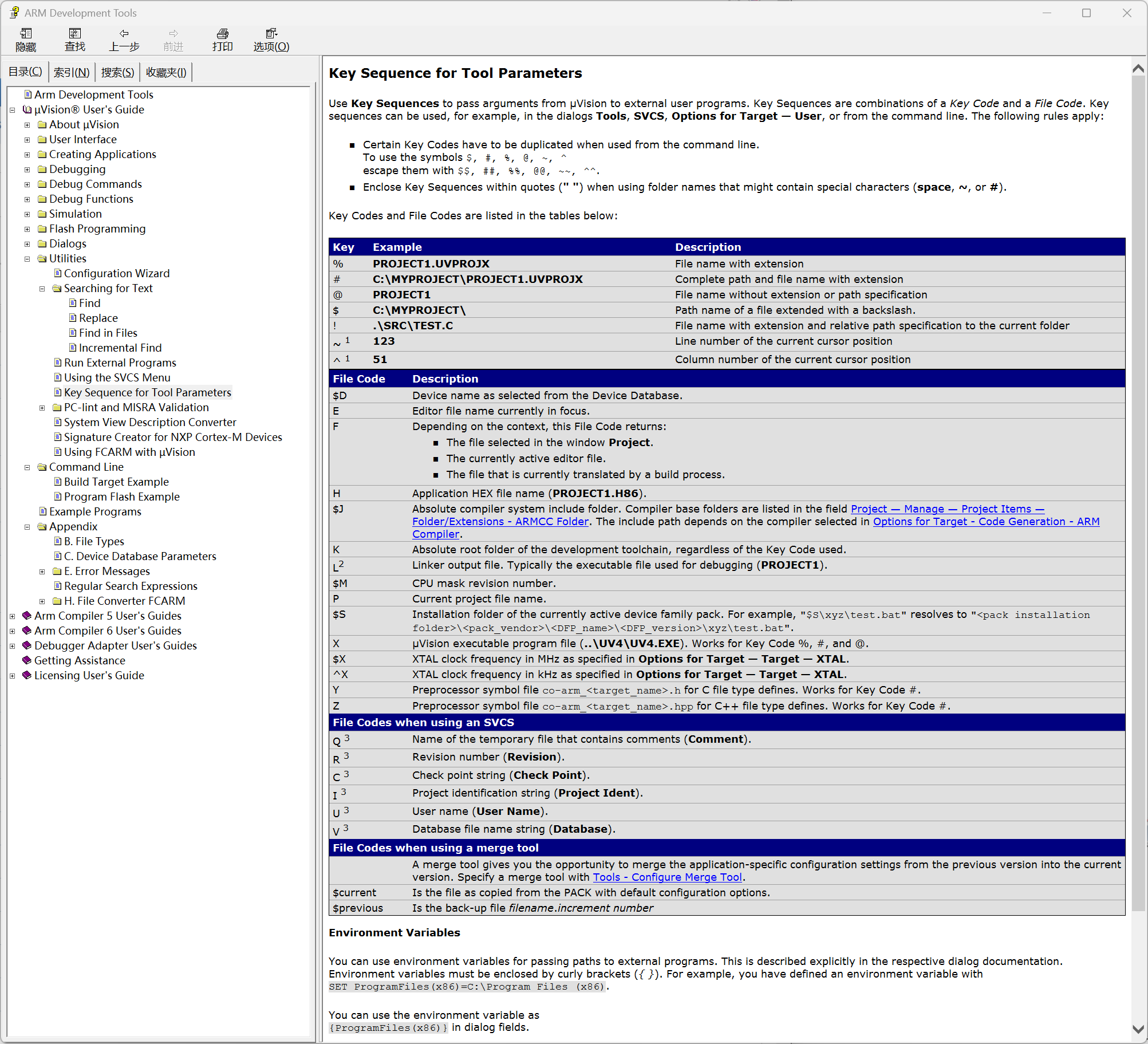Click the µVision User's Guide open book icon
The height and width of the screenshot is (1044, 1148).
[x=27, y=109]
